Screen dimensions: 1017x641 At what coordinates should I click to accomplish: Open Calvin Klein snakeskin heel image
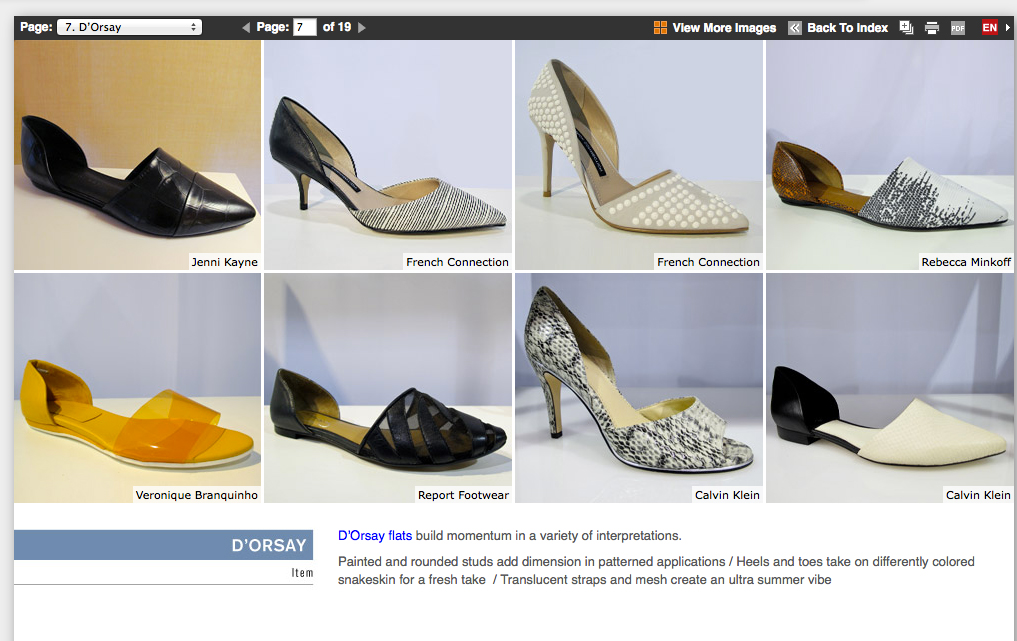[639, 387]
